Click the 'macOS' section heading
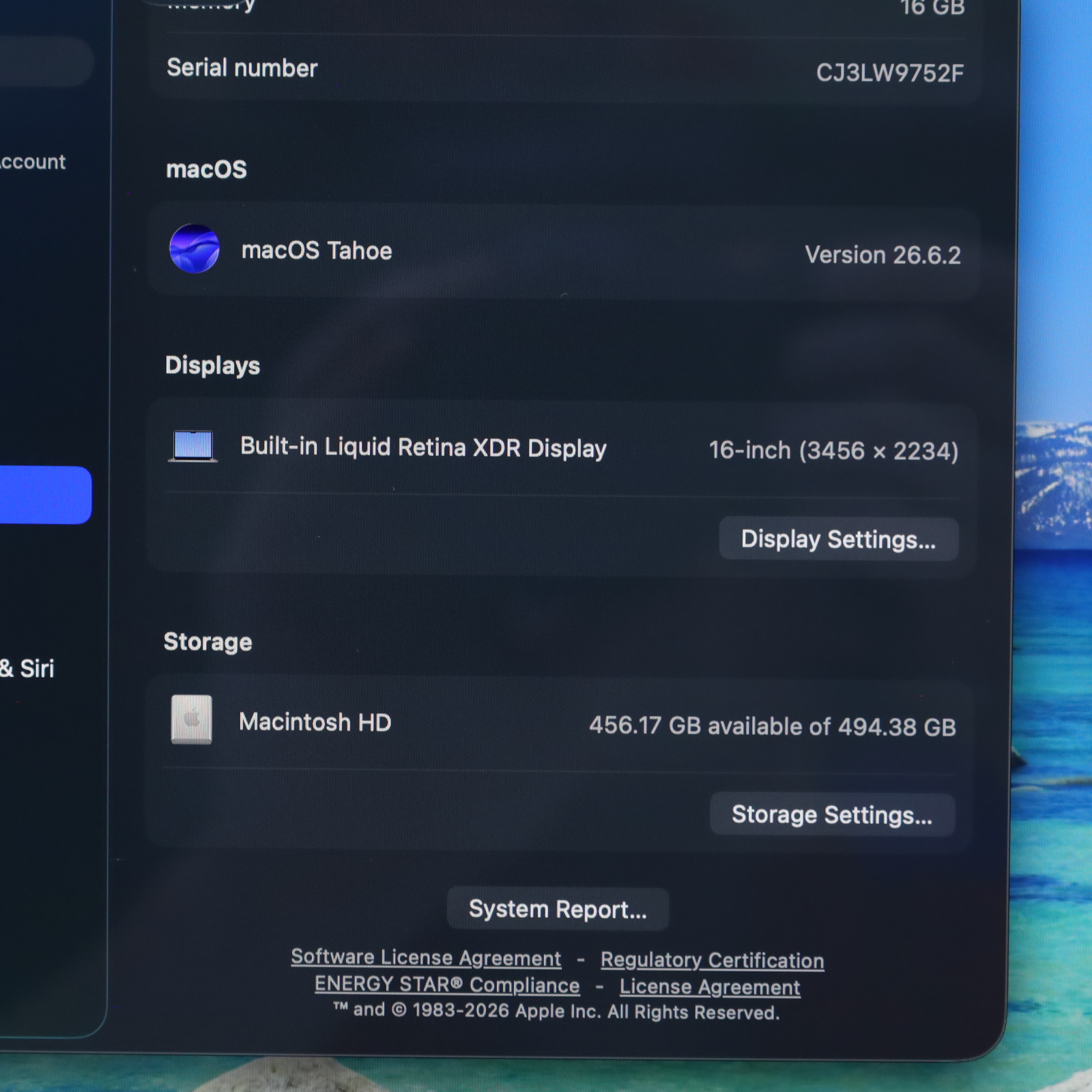The image size is (1092, 1092). (206, 169)
